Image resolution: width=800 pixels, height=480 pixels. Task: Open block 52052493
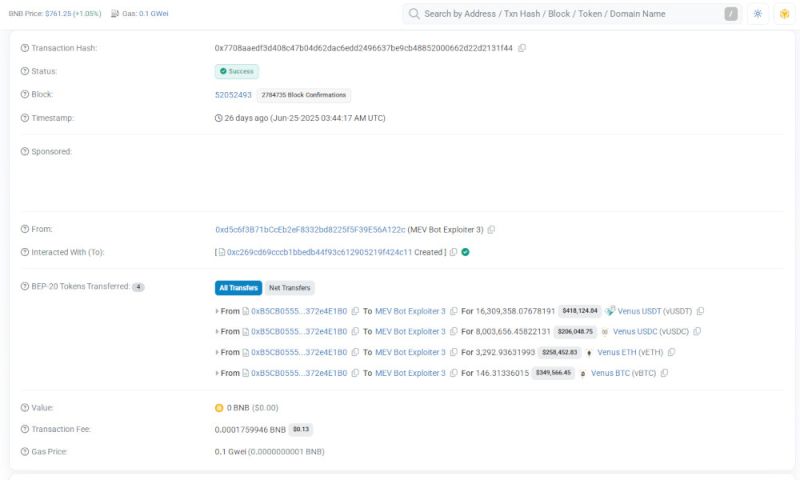click(x=233, y=95)
